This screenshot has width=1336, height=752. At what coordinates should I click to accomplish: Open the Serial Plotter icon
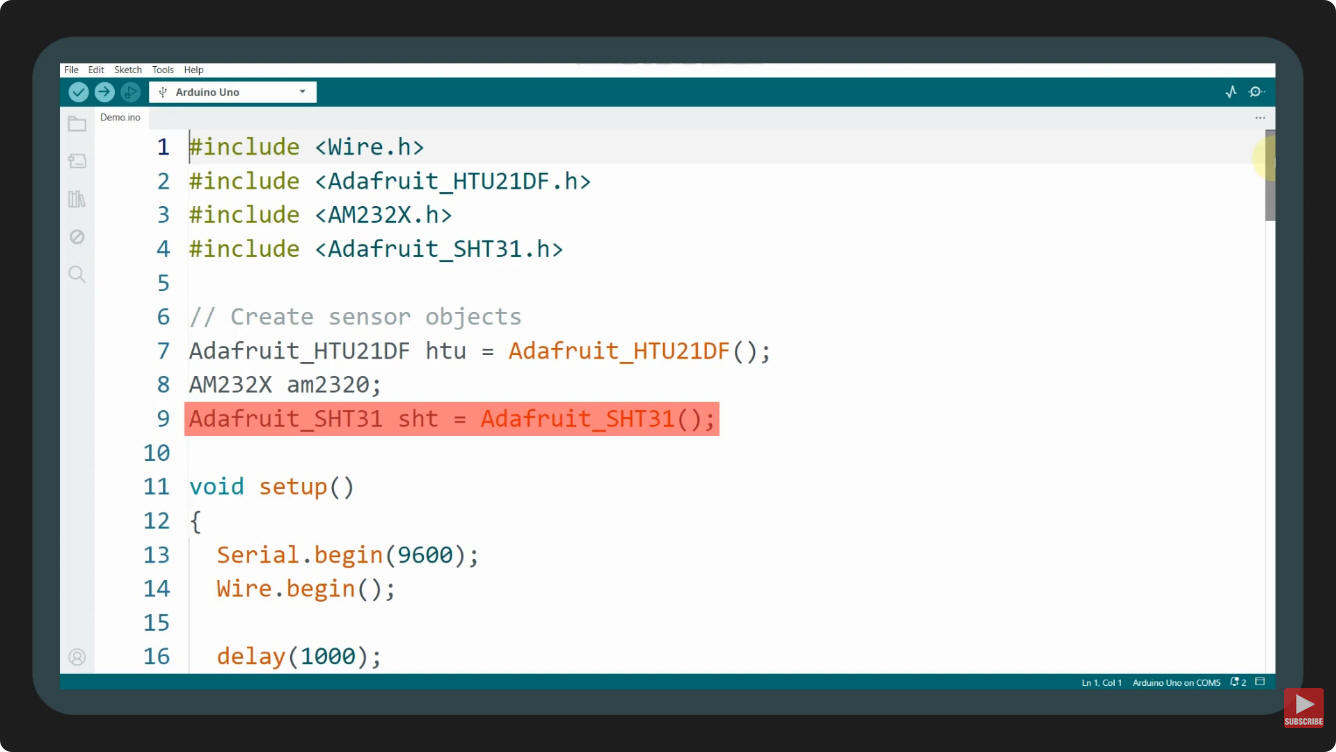(x=1231, y=92)
